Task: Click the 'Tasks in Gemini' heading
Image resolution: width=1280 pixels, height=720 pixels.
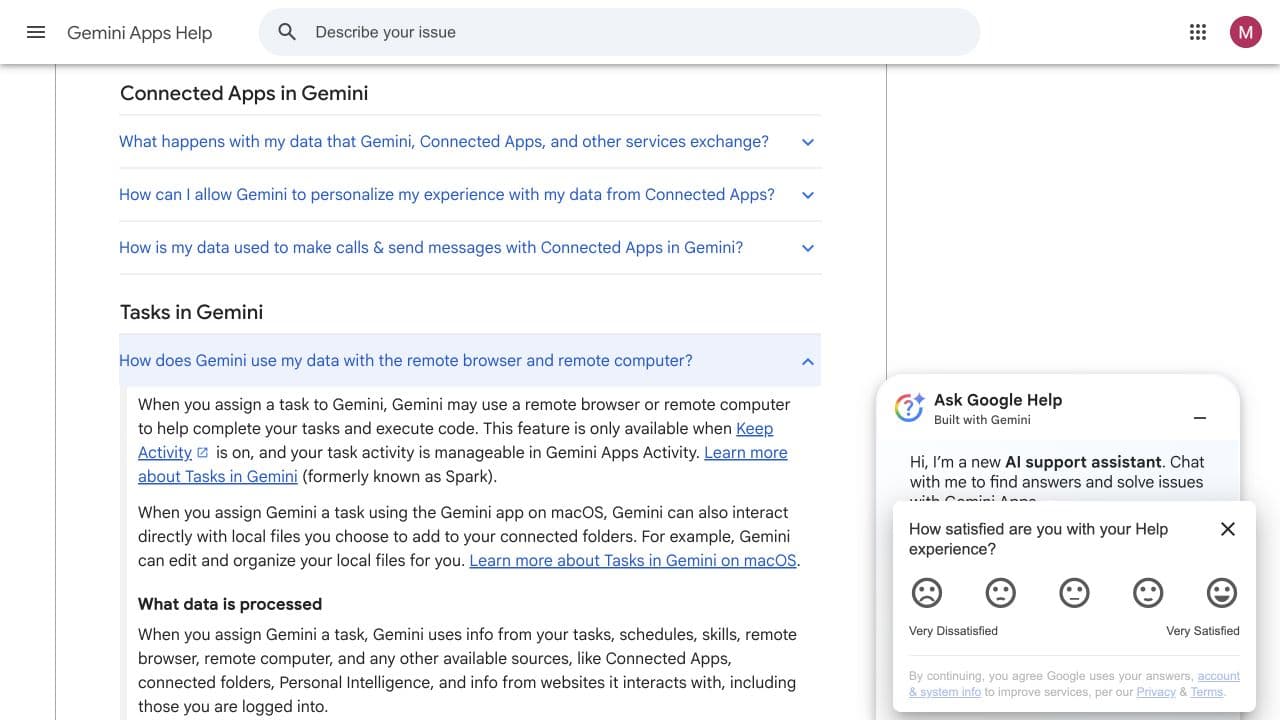Action: click(192, 312)
